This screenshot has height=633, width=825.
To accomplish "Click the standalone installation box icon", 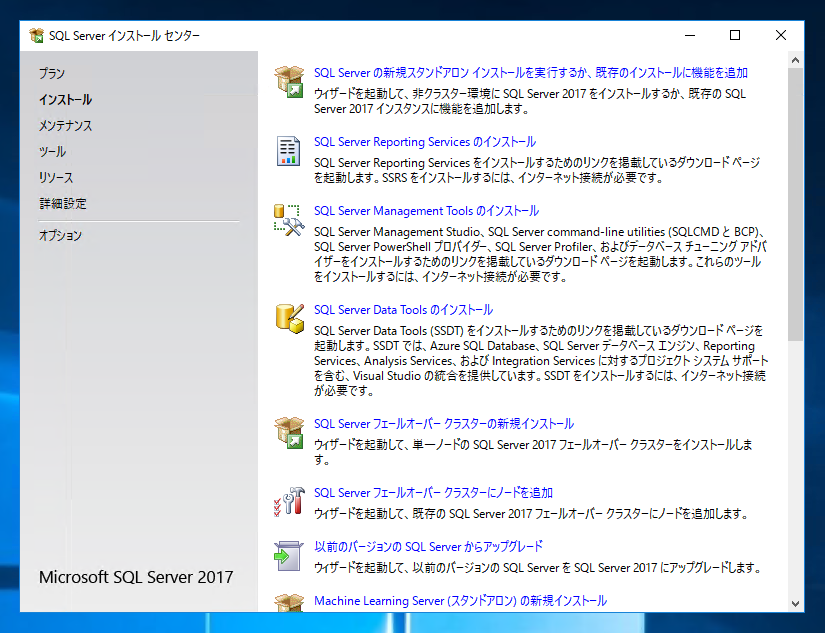I will [289, 82].
